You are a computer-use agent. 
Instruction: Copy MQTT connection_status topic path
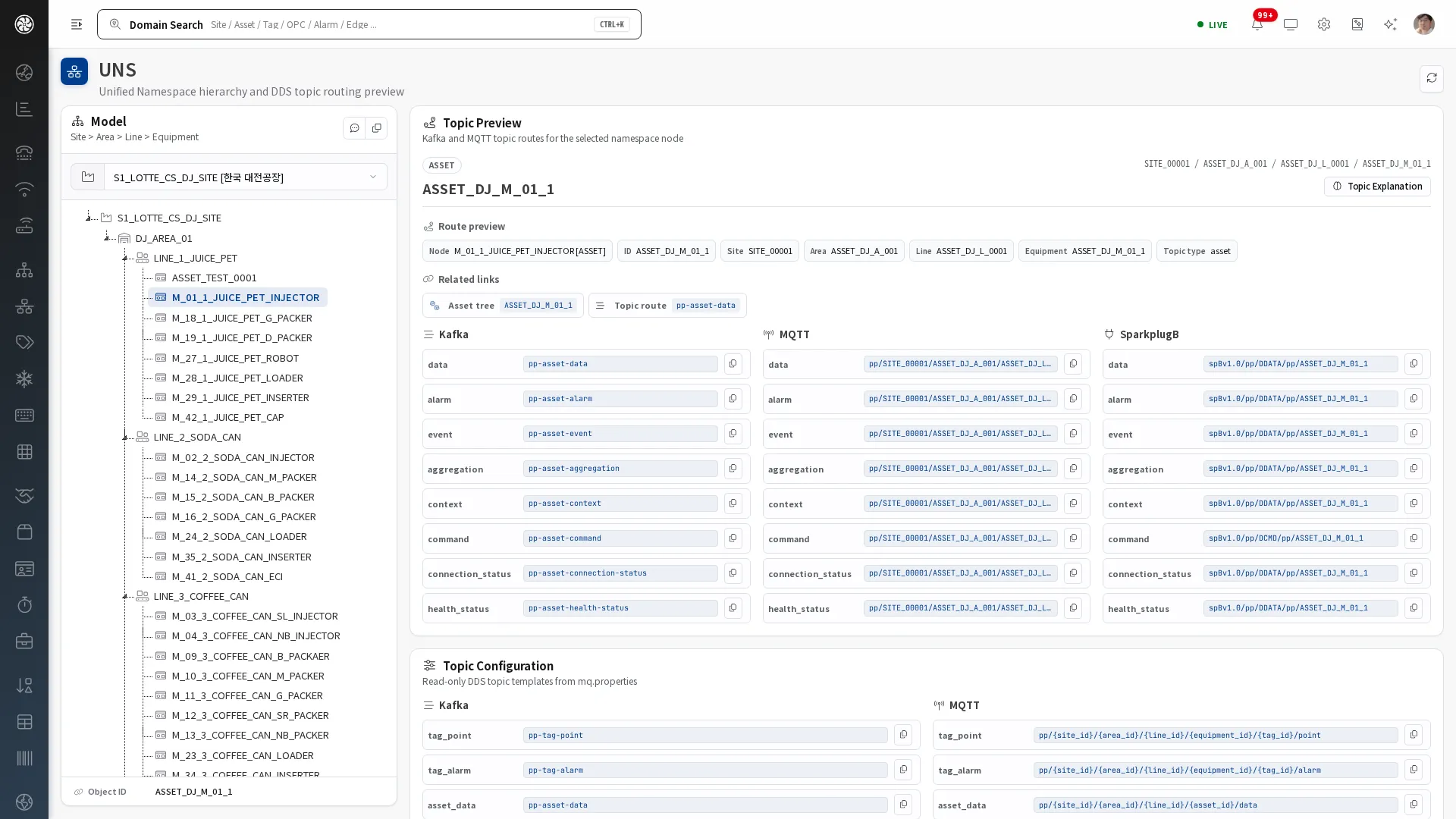[x=1073, y=573]
